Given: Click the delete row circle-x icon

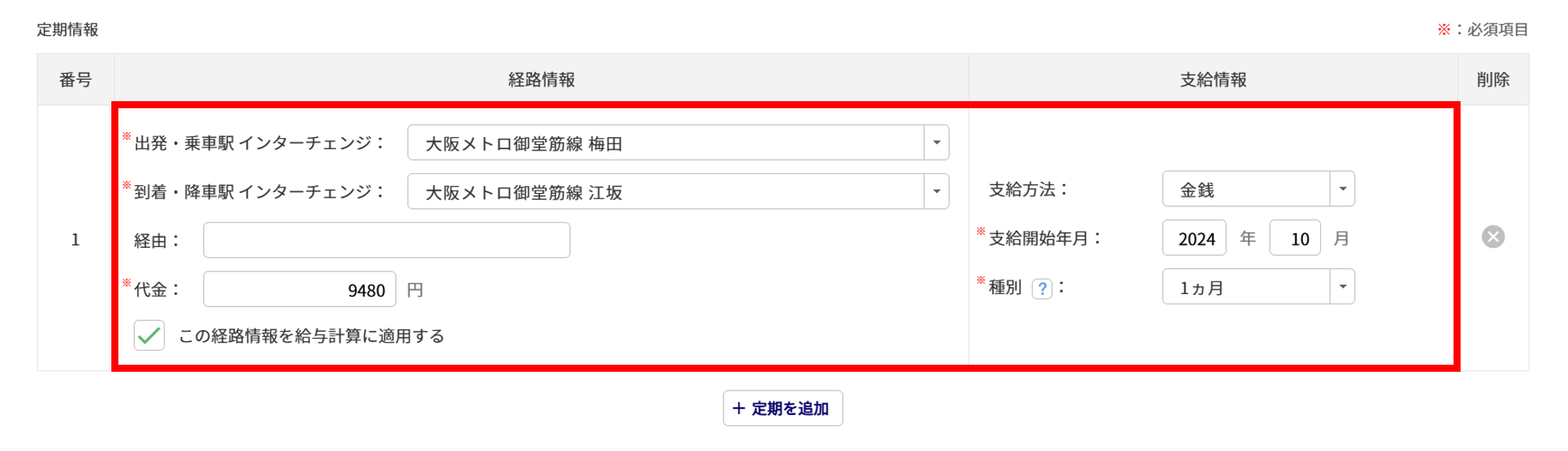Looking at the screenshot, I should pyautogui.click(x=1493, y=237).
